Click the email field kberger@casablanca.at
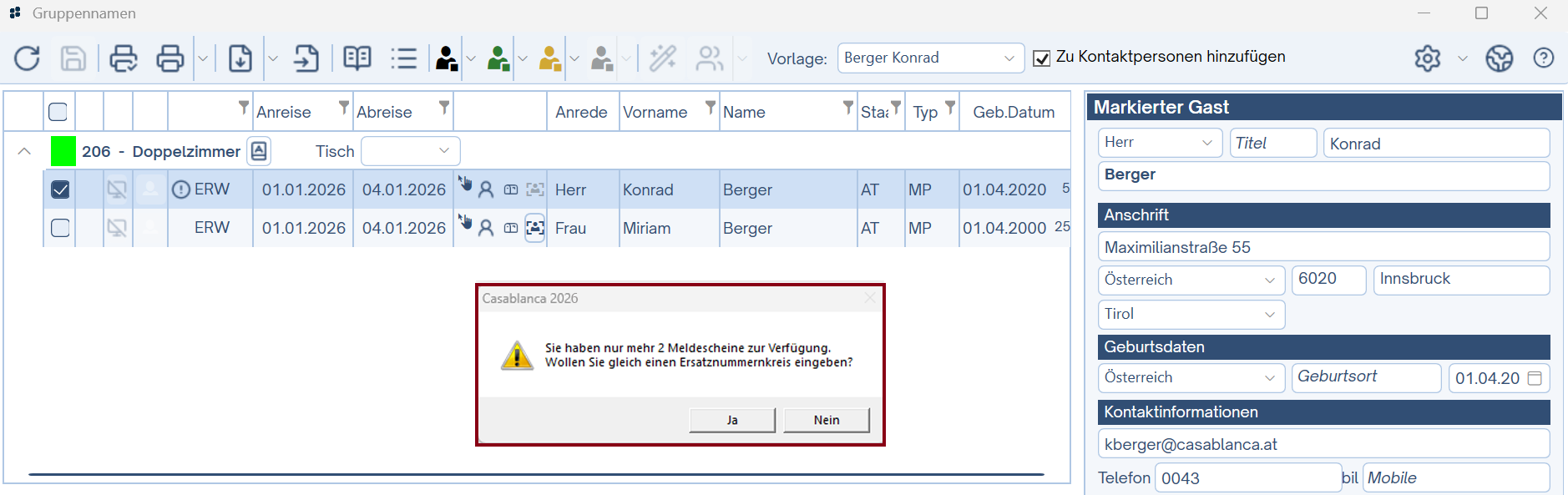Viewport: 1568px width, 495px height. click(x=1323, y=444)
